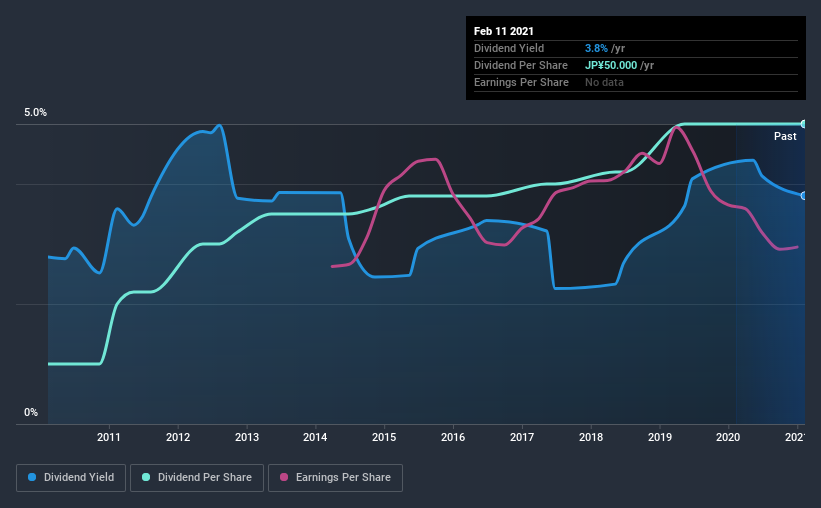The height and width of the screenshot is (508, 821).
Task: Click the 2014 x-axis label
Action: click(315, 437)
